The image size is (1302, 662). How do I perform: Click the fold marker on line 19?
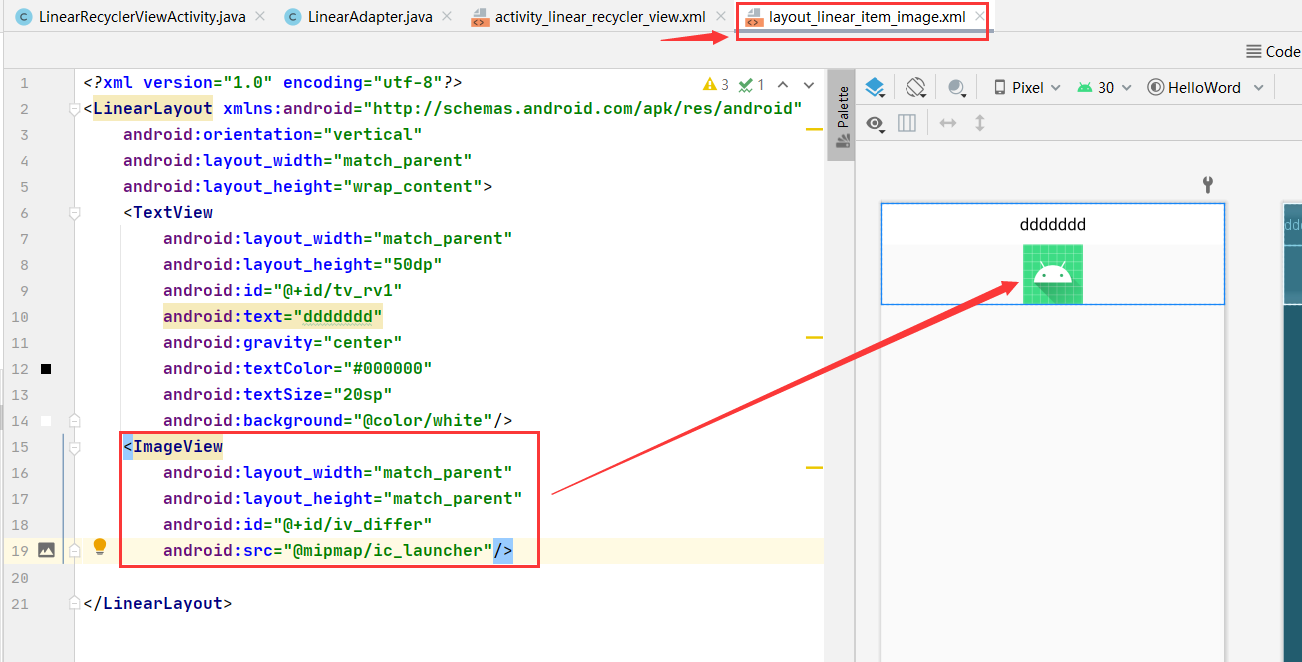click(x=74, y=551)
